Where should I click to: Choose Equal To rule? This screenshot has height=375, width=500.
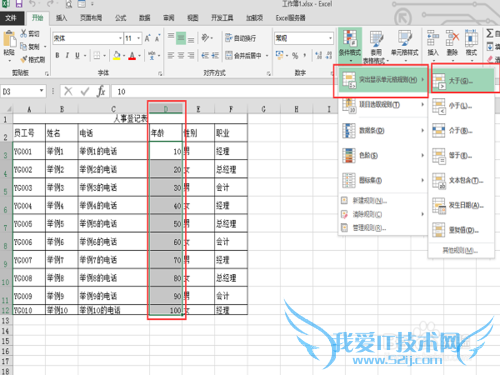461,155
